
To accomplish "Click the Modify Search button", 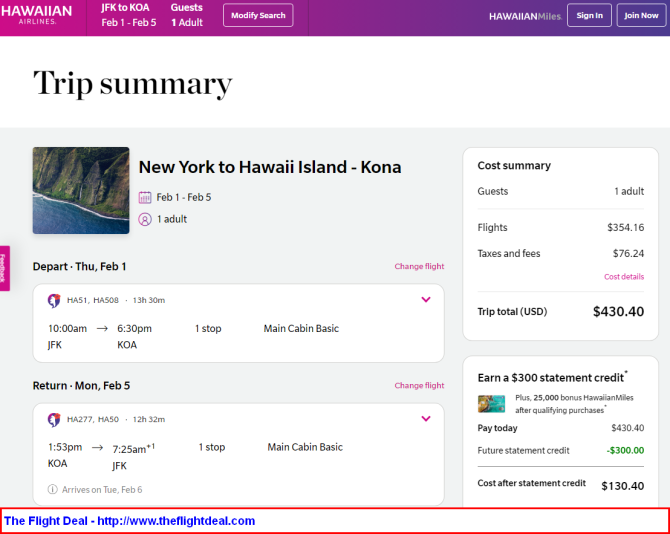I will pos(258,15).
